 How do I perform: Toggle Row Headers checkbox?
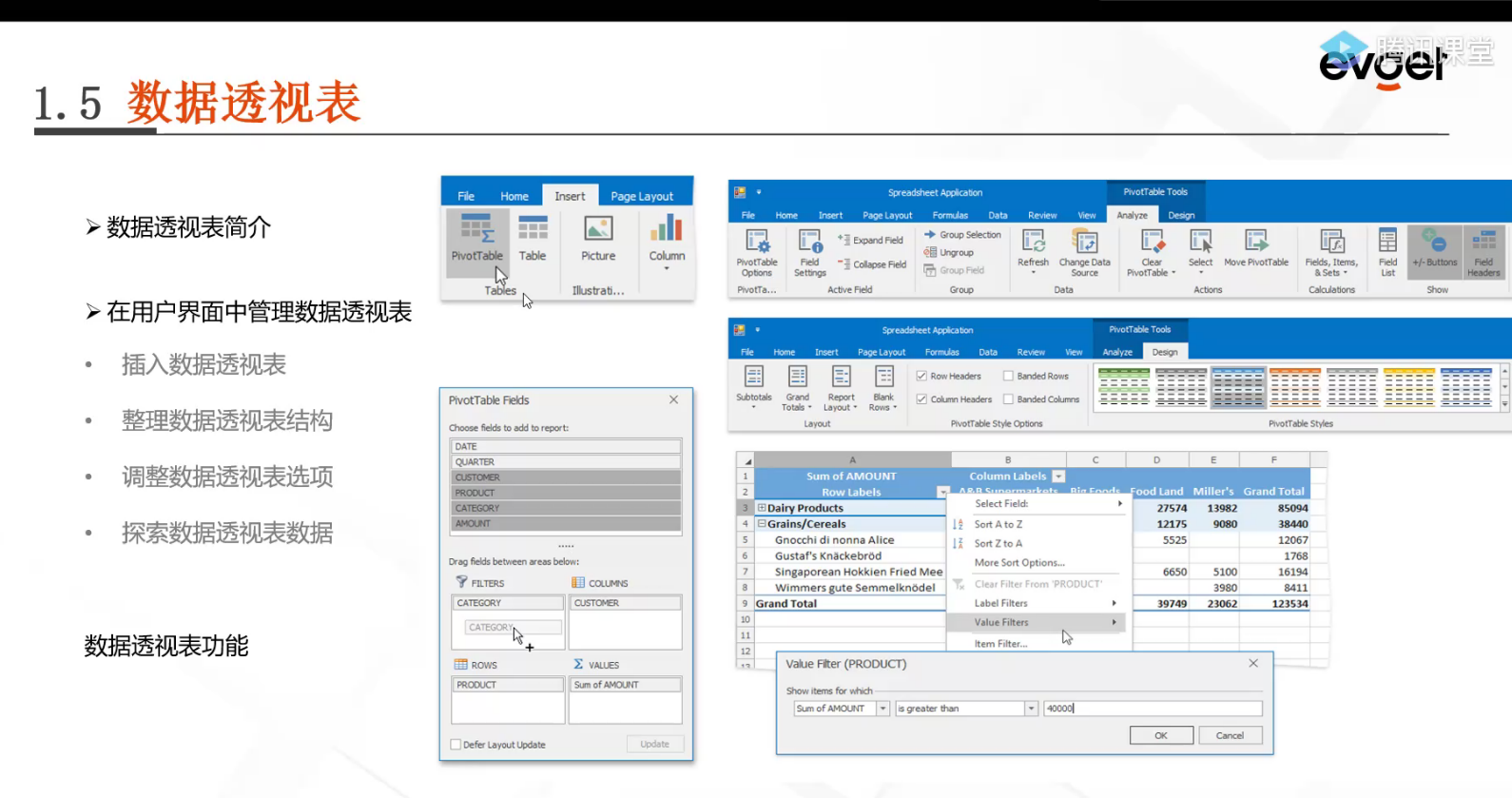tap(921, 376)
